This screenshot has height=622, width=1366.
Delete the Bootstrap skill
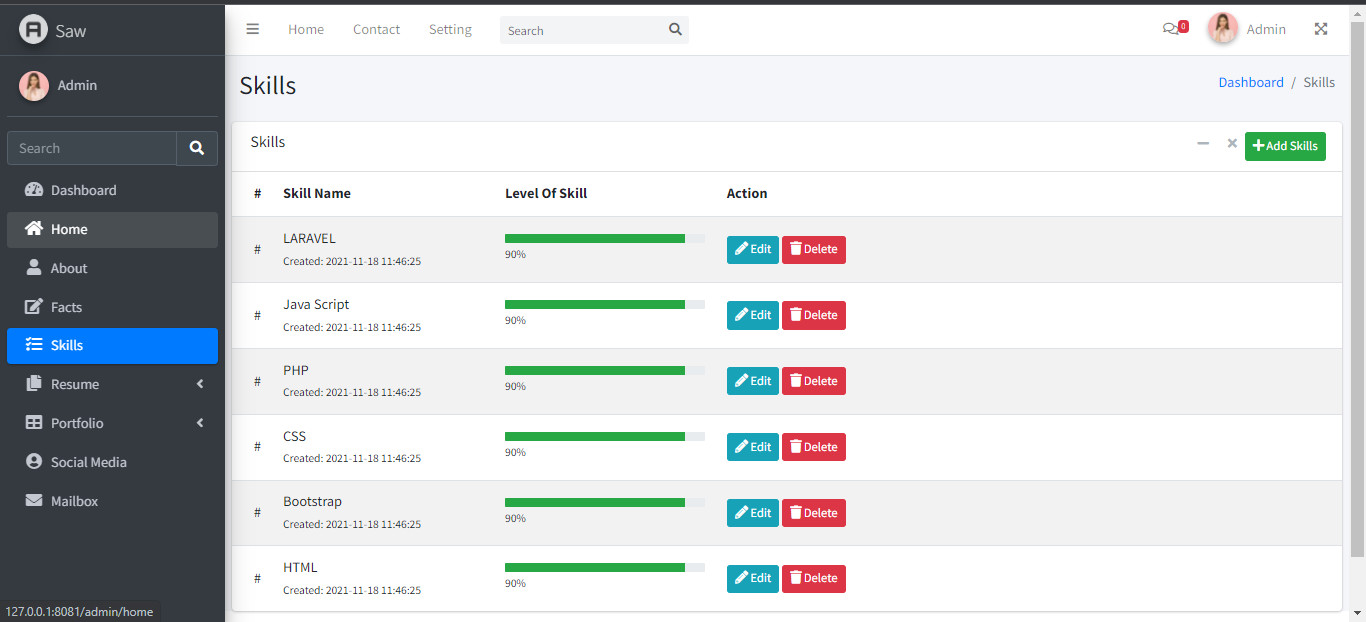click(x=814, y=513)
